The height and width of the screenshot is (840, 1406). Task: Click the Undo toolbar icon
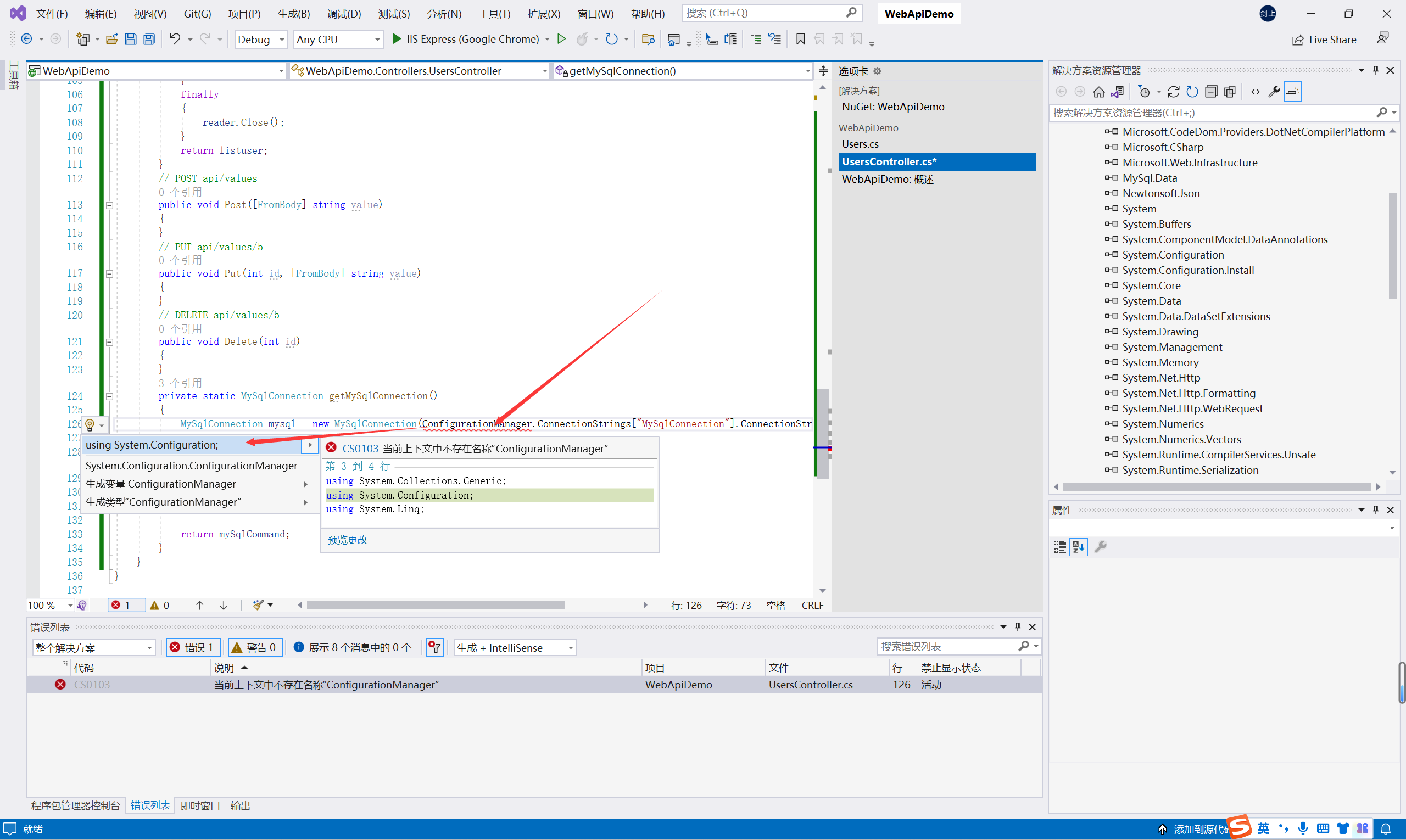175,39
